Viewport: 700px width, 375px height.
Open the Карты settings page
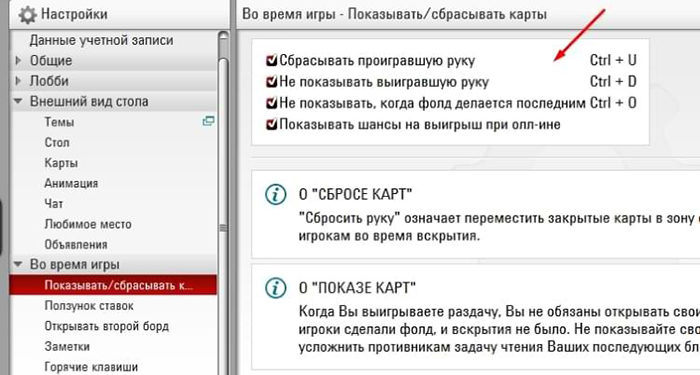(61, 163)
